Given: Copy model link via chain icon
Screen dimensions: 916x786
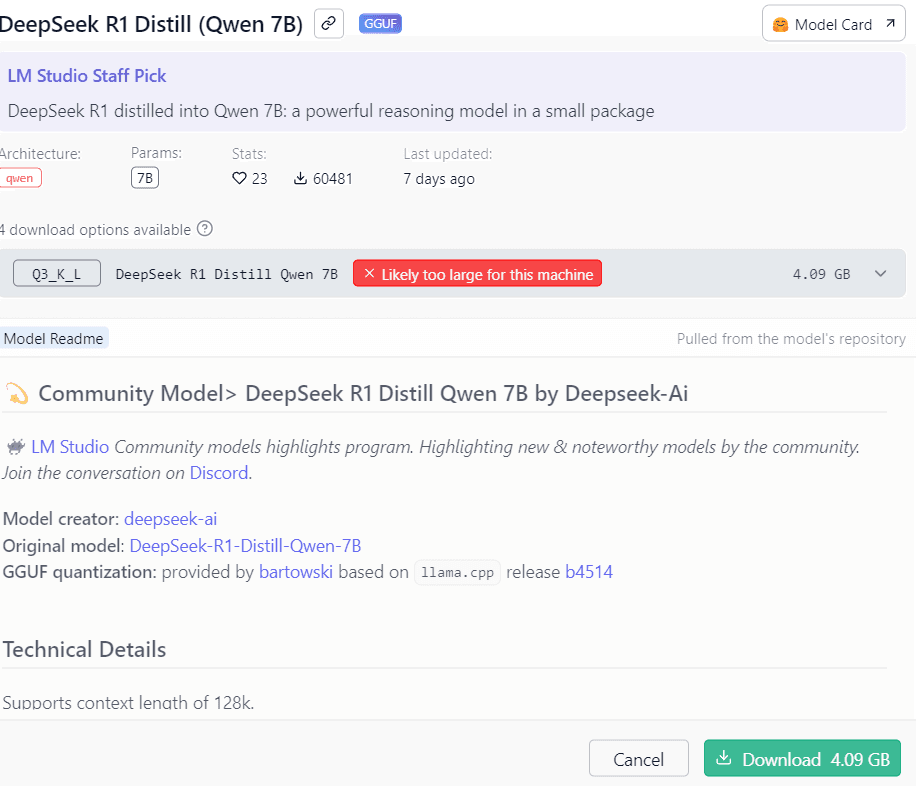Looking at the screenshot, I should (x=328, y=24).
